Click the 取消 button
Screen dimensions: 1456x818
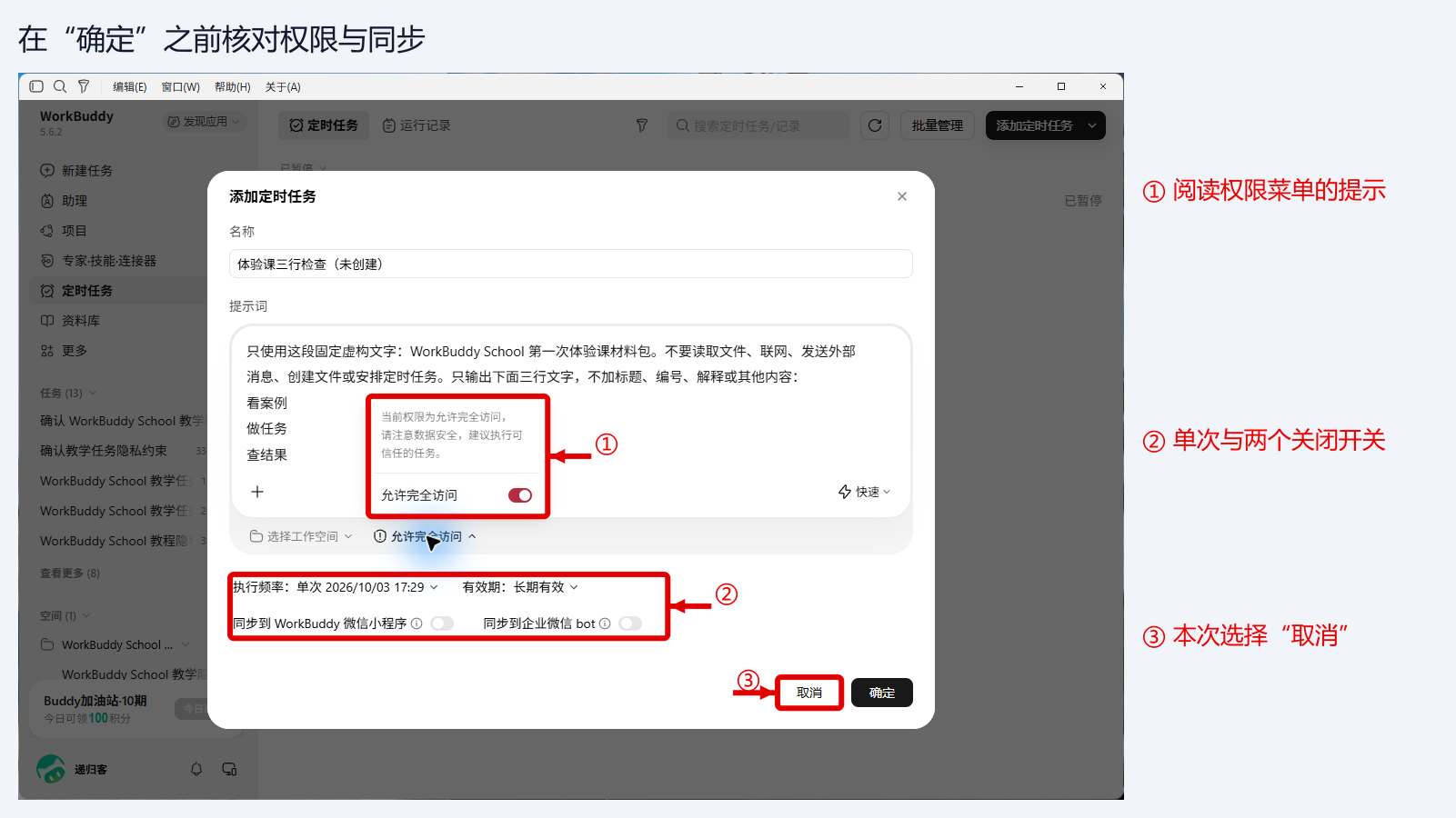[809, 693]
